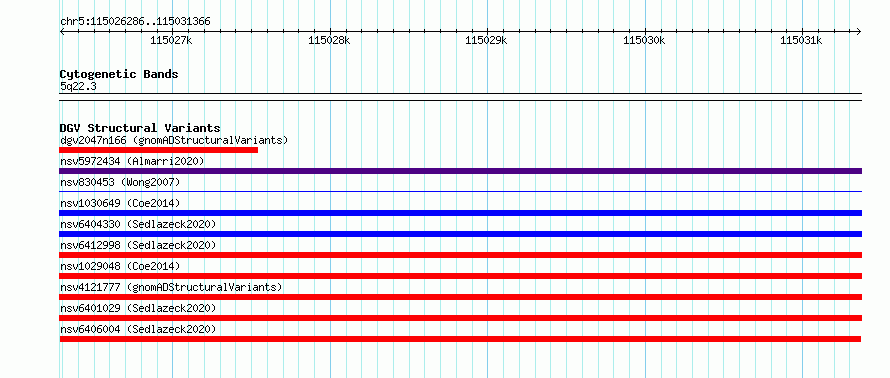This screenshot has height=378, width=890.
Task: Click the 115029k ruler tick label
Action: pos(486,40)
